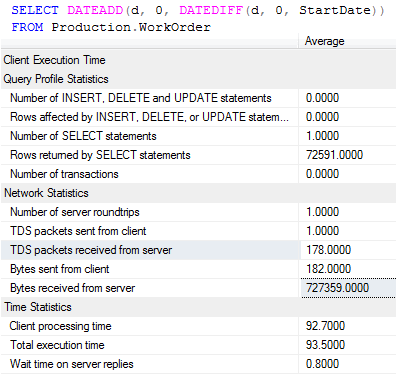Select the 'Client Execution Time' row
The height and width of the screenshot is (382, 396).
point(198,60)
